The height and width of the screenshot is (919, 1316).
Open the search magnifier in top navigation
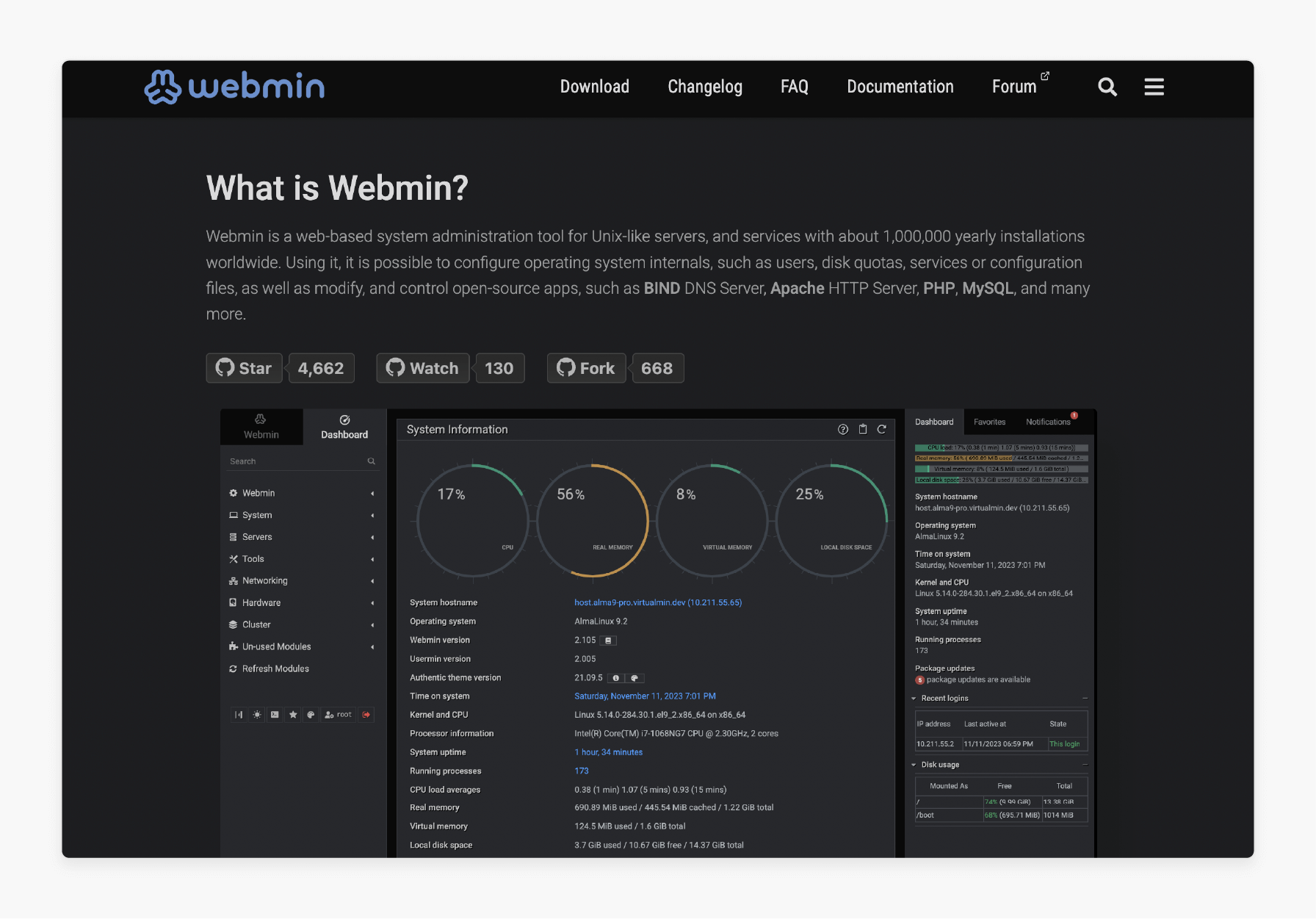coord(1107,87)
